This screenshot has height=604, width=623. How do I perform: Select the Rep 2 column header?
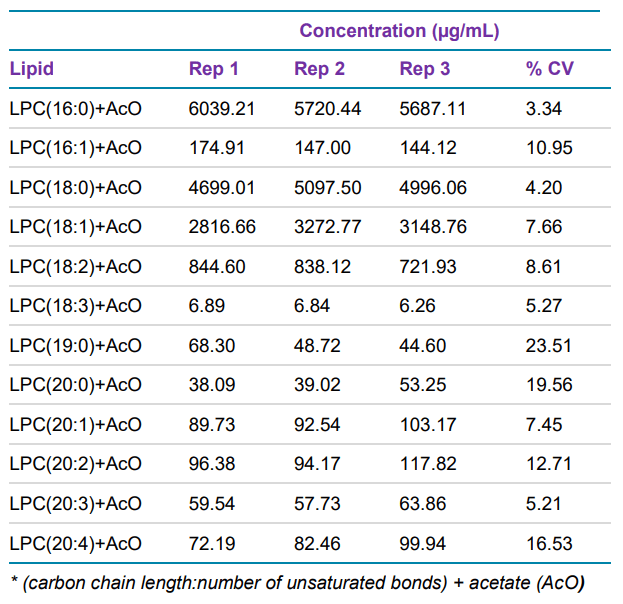[319, 69]
